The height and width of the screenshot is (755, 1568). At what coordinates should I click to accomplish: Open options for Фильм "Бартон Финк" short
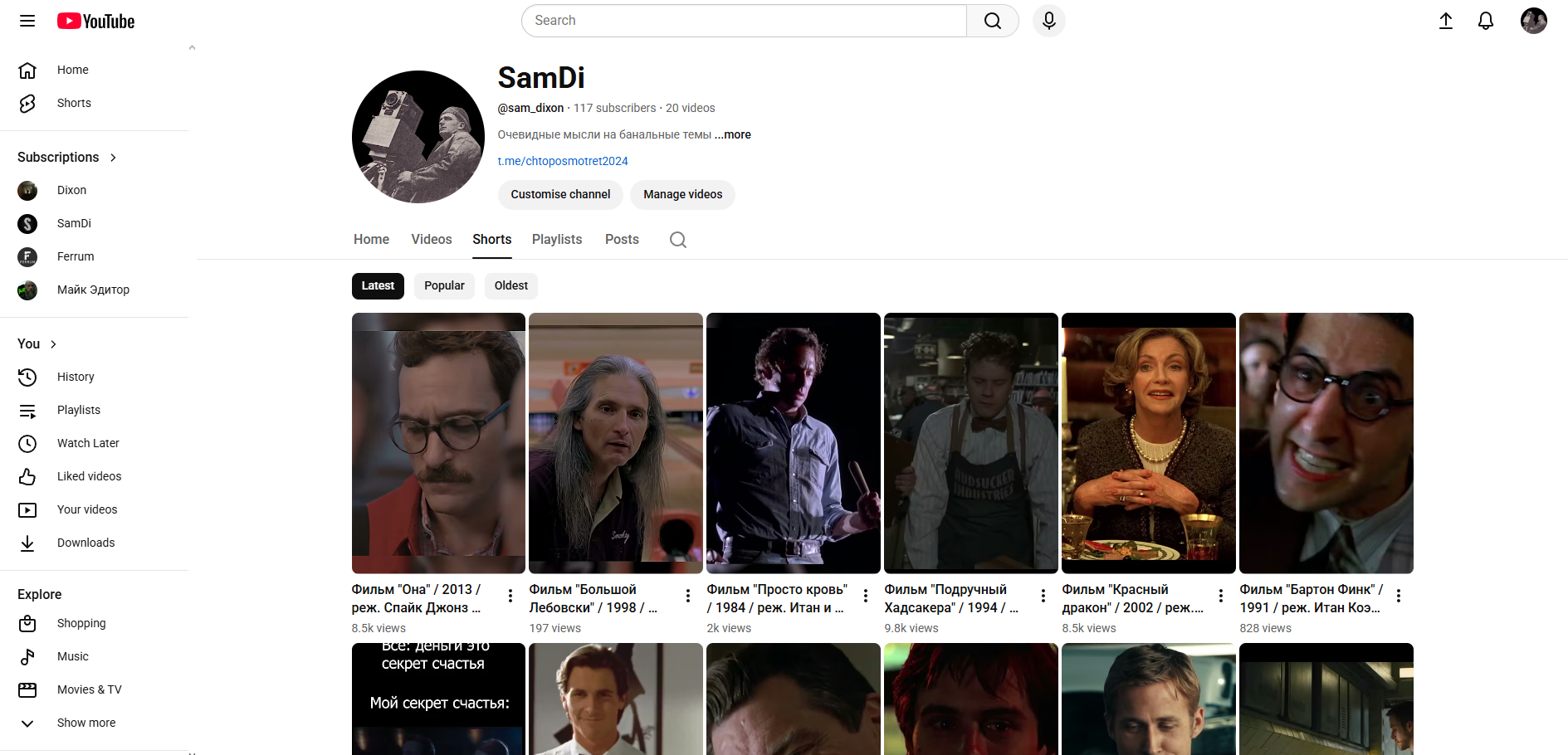[x=1399, y=596]
